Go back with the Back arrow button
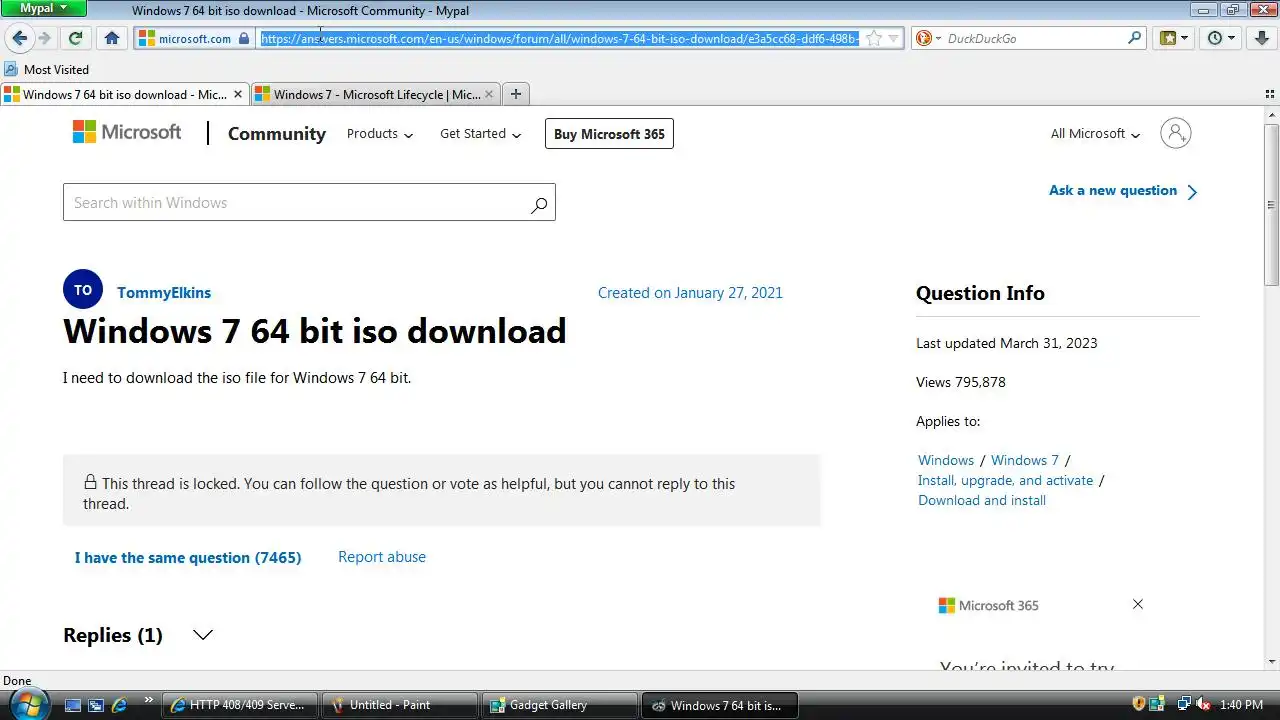This screenshot has height=720, width=1280. [x=19, y=38]
